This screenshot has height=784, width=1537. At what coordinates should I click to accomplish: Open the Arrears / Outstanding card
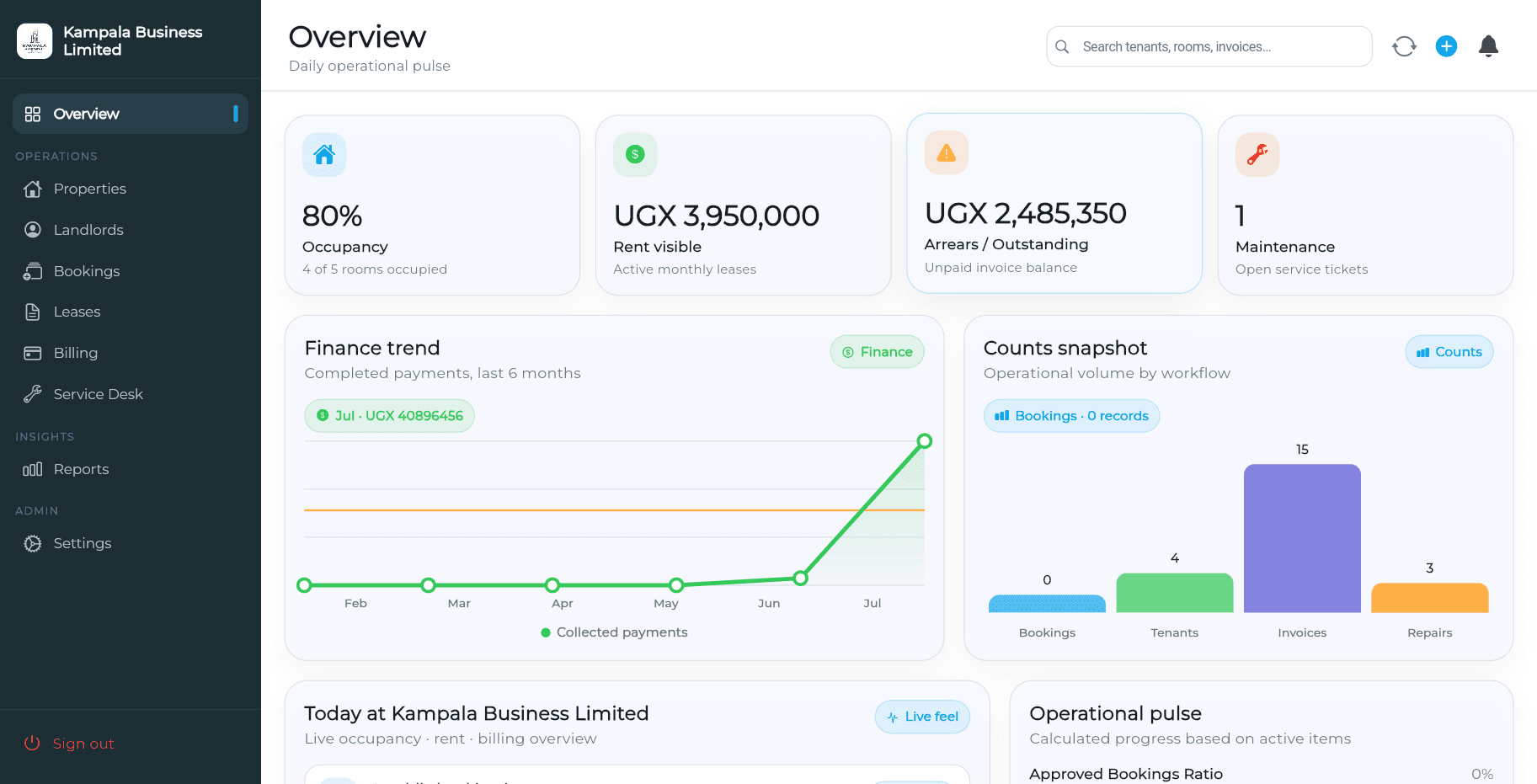(1054, 203)
